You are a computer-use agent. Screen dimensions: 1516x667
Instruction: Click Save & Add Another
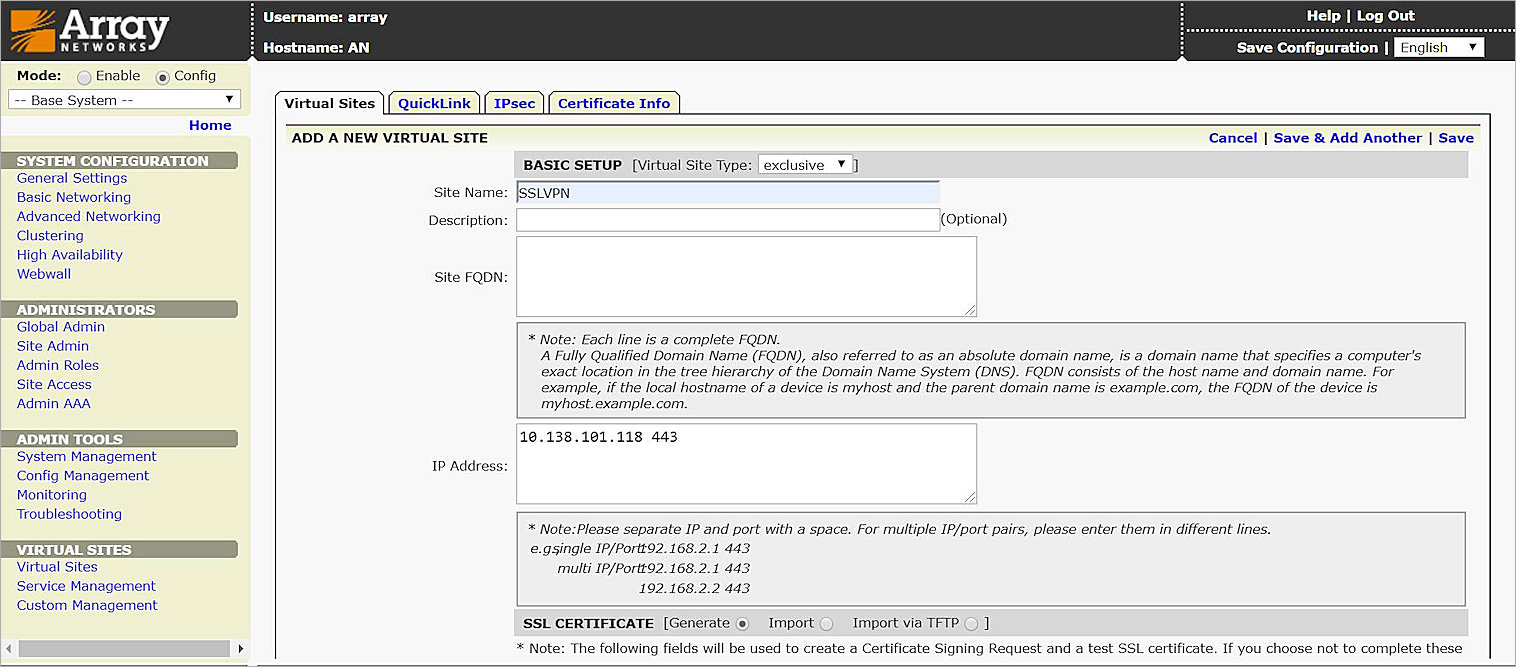(x=1348, y=137)
